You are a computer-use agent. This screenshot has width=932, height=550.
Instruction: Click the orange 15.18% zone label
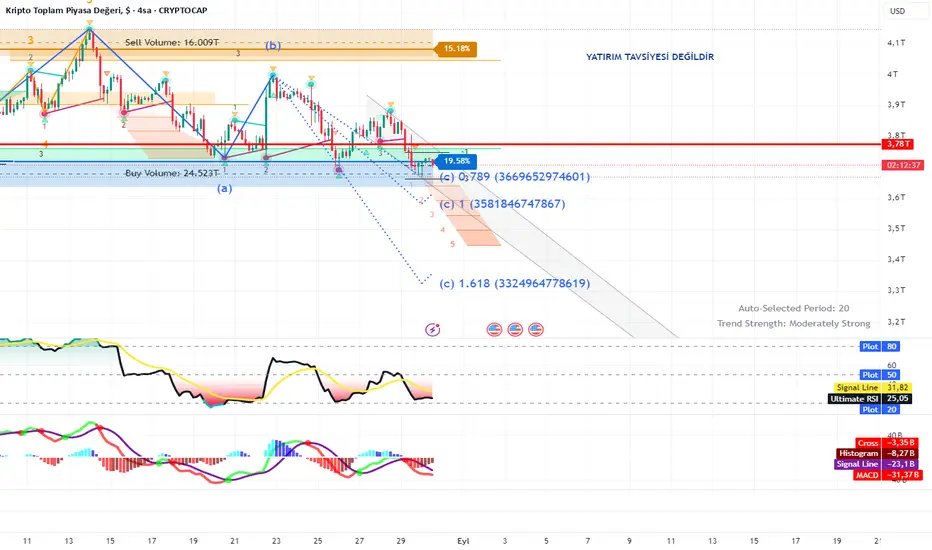(x=456, y=49)
